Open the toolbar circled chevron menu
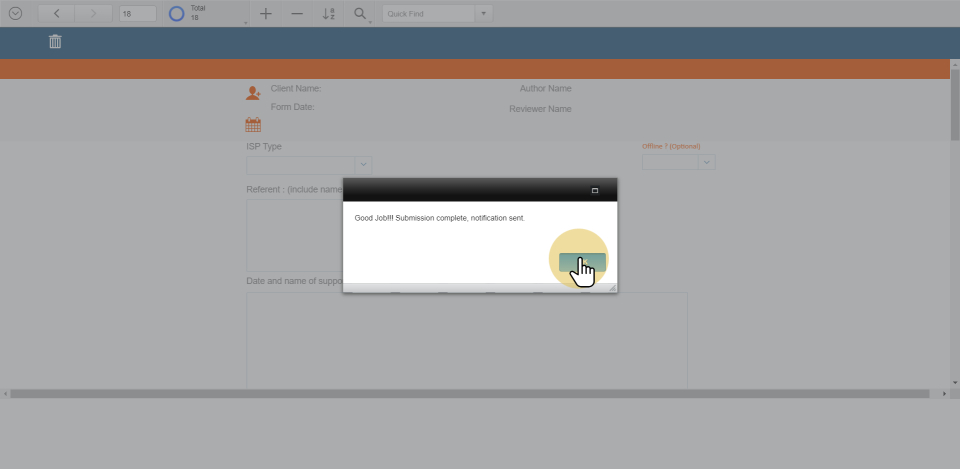The image size is (960, 469). [15, 13]
